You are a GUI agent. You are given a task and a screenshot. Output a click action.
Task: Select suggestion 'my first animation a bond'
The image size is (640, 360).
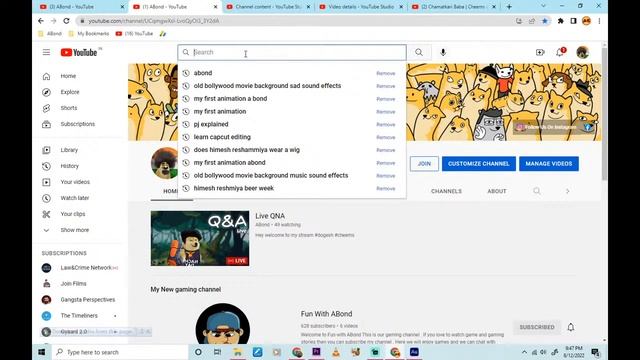[x=230, y=98]
